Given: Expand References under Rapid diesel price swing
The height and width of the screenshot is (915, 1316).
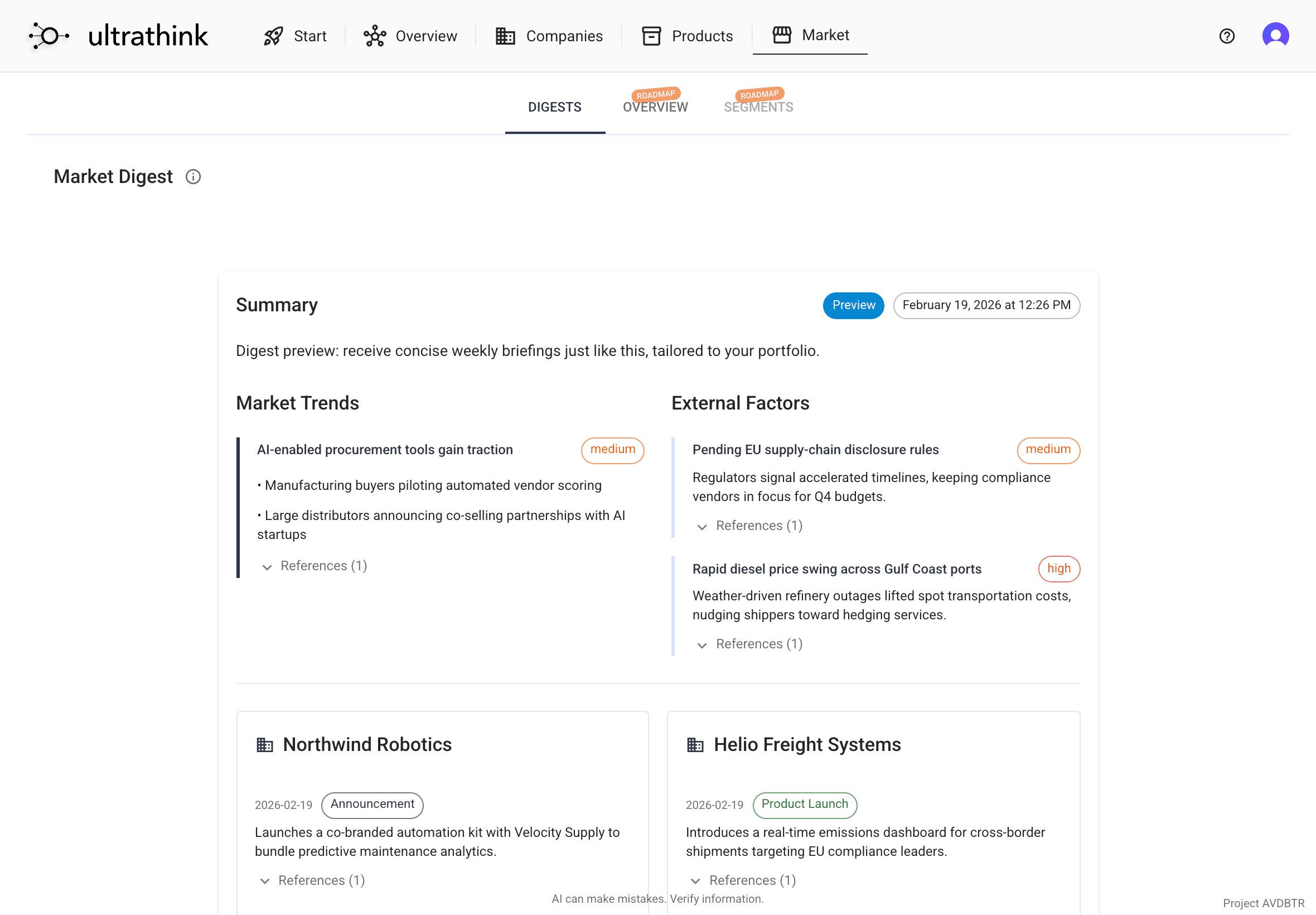Looking at the screenshot, I should [x=749, y=644].
